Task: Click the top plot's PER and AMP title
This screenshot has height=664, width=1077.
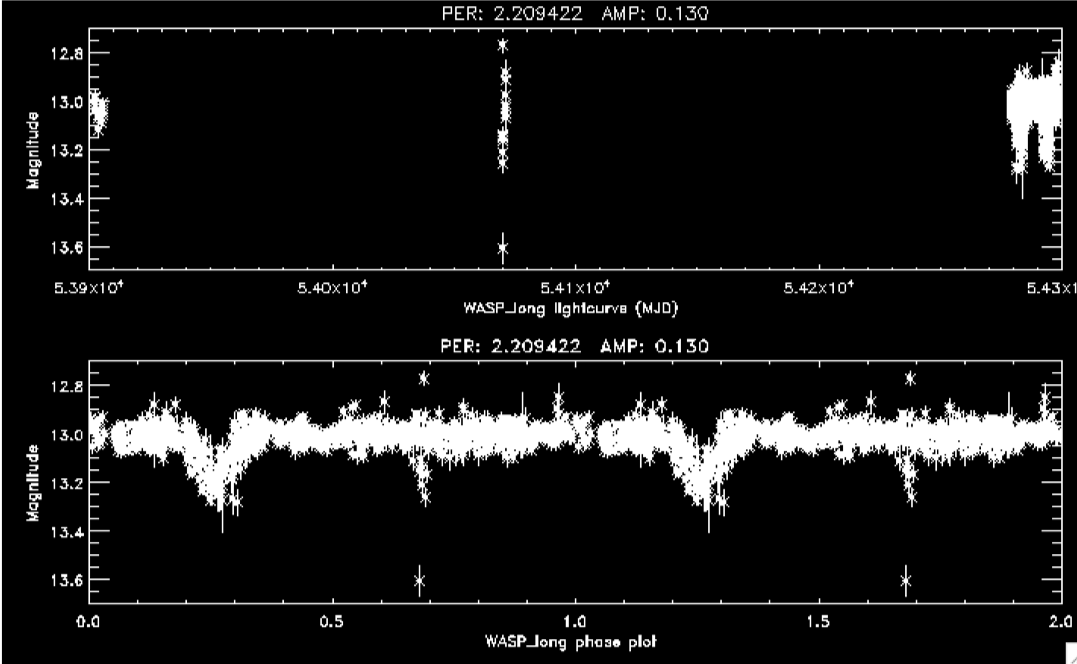Action: click(x=574, y=13)
